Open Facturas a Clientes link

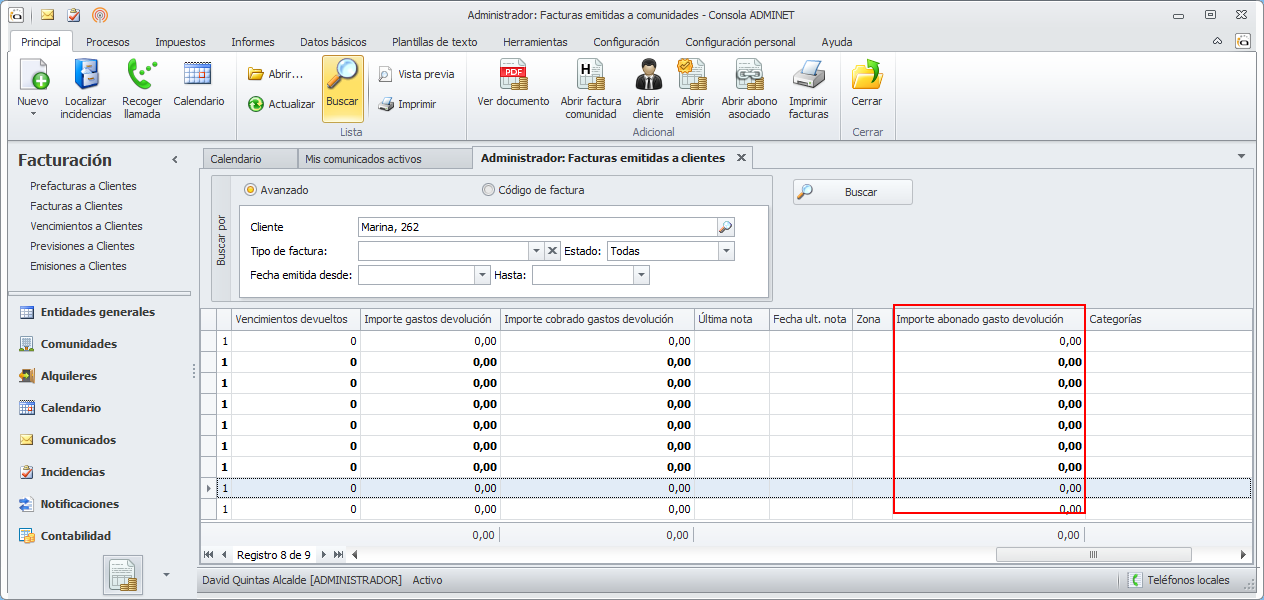76,206
